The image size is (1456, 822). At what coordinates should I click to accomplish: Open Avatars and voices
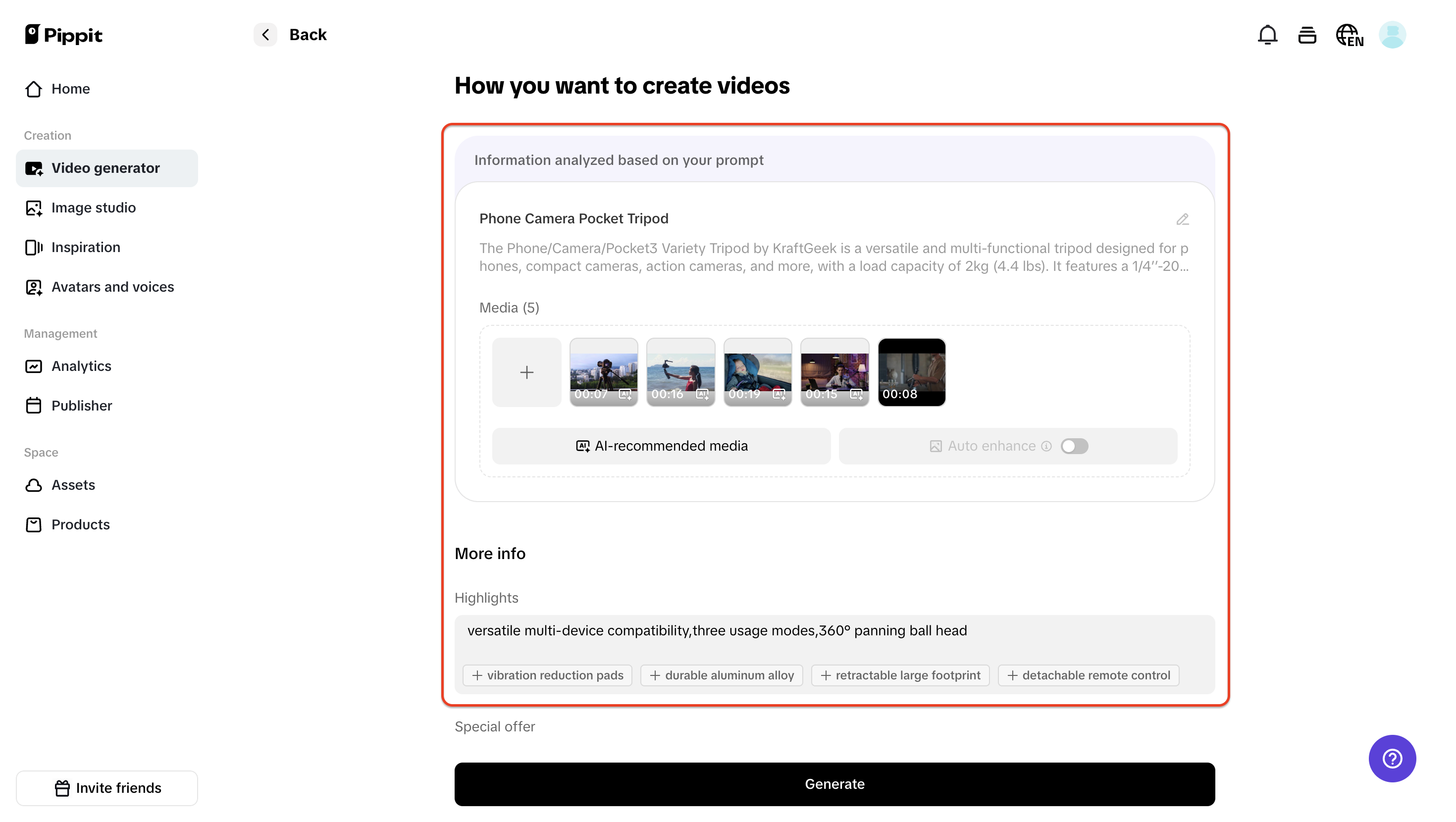[x=112, y=287]
